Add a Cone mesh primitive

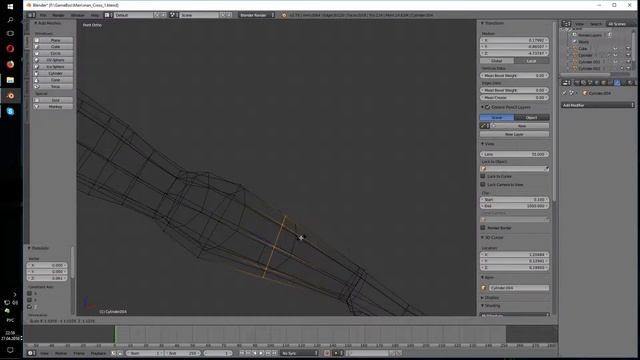(x=53, y=80)
